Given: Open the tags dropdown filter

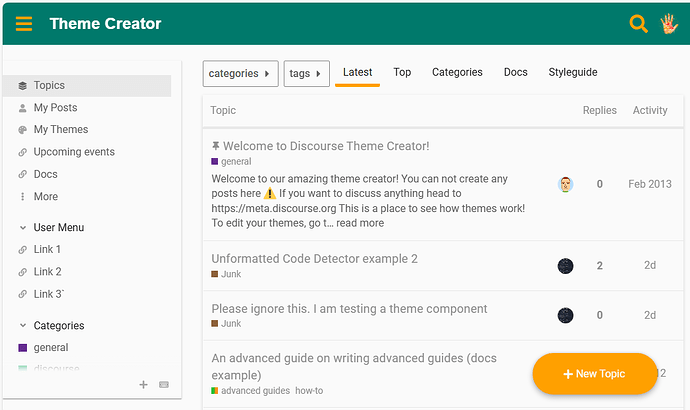Looking at the screenshot, I should point(306,73).
